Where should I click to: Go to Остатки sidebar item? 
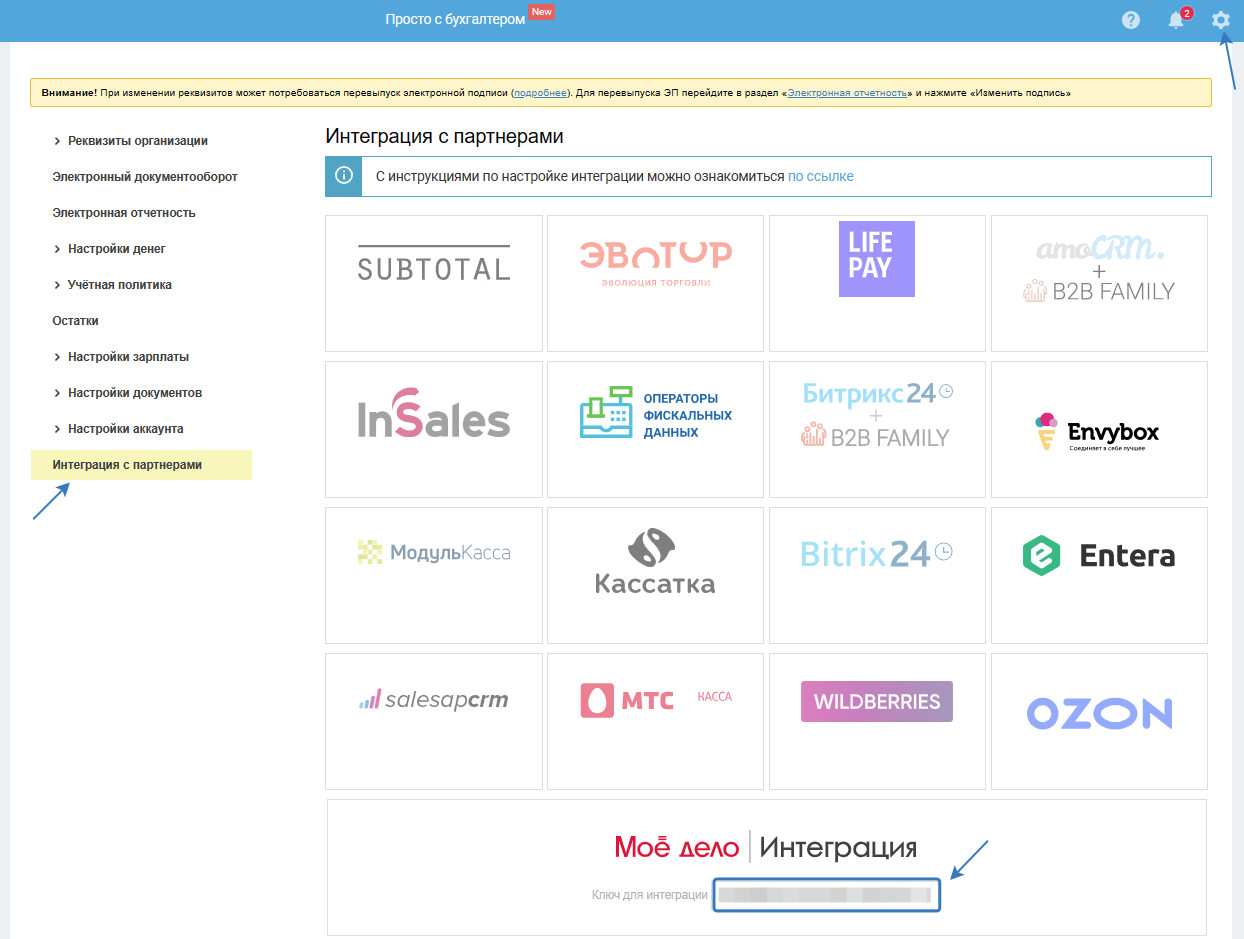coord(75,321)
